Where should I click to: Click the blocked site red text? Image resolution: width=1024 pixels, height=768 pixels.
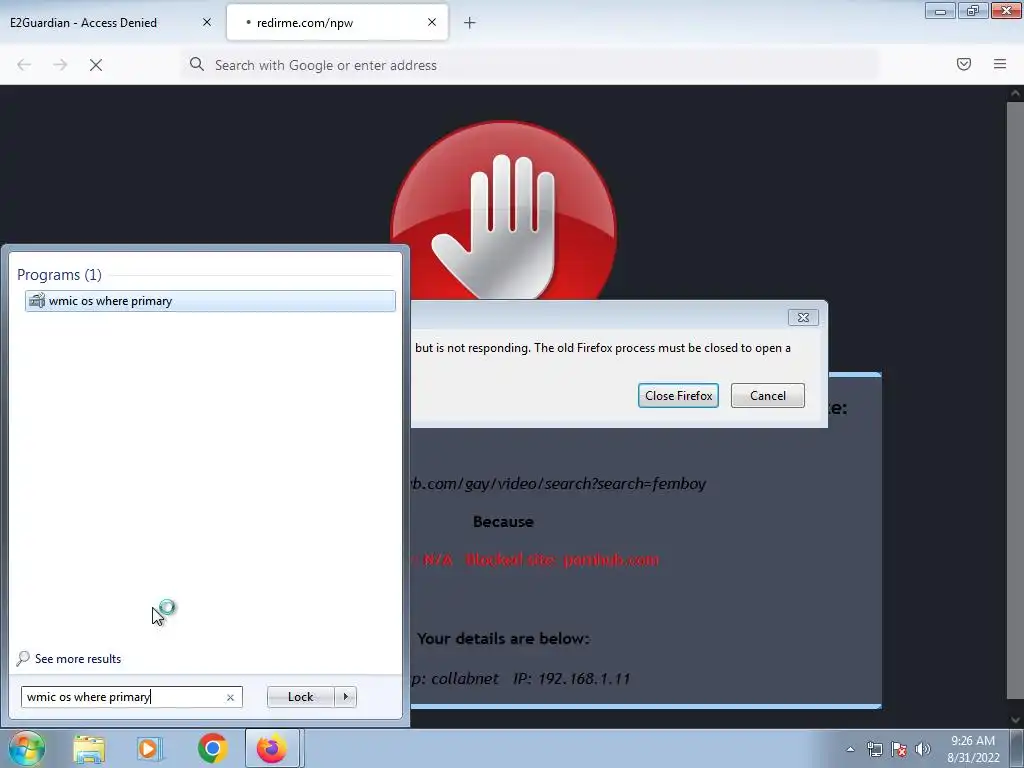pyautogui.click(x=536, y=560)
